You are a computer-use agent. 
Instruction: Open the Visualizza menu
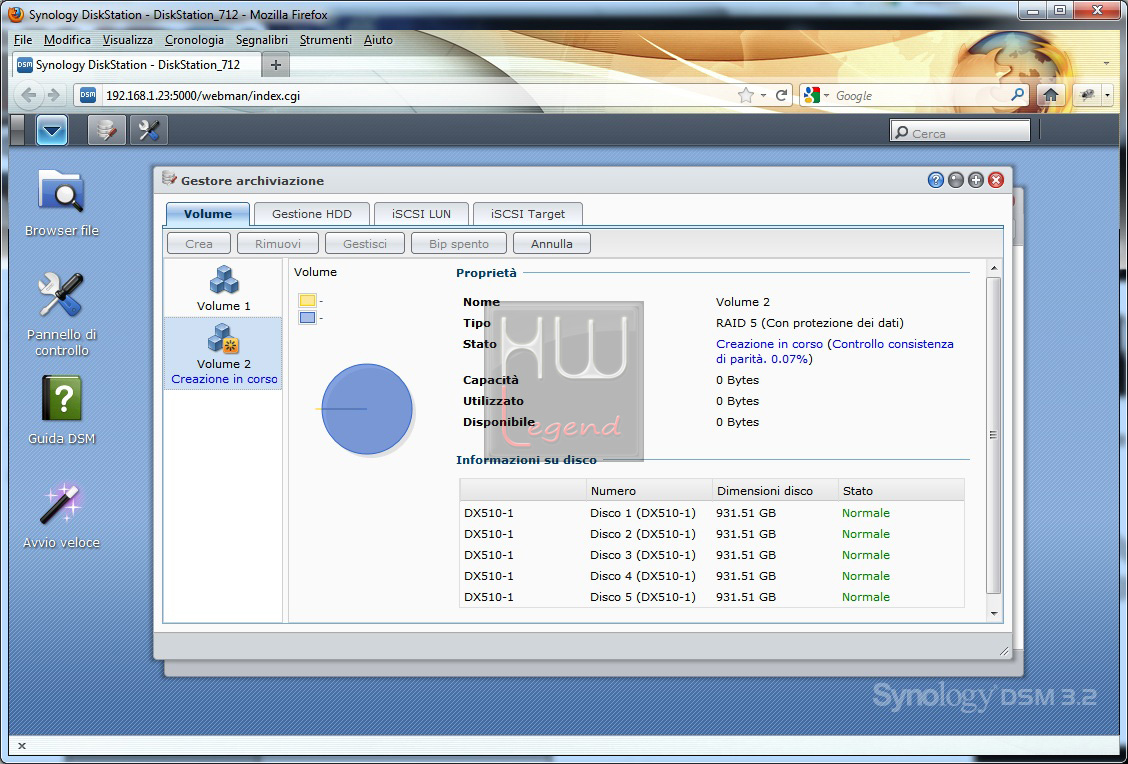click(x=127, y=40)
